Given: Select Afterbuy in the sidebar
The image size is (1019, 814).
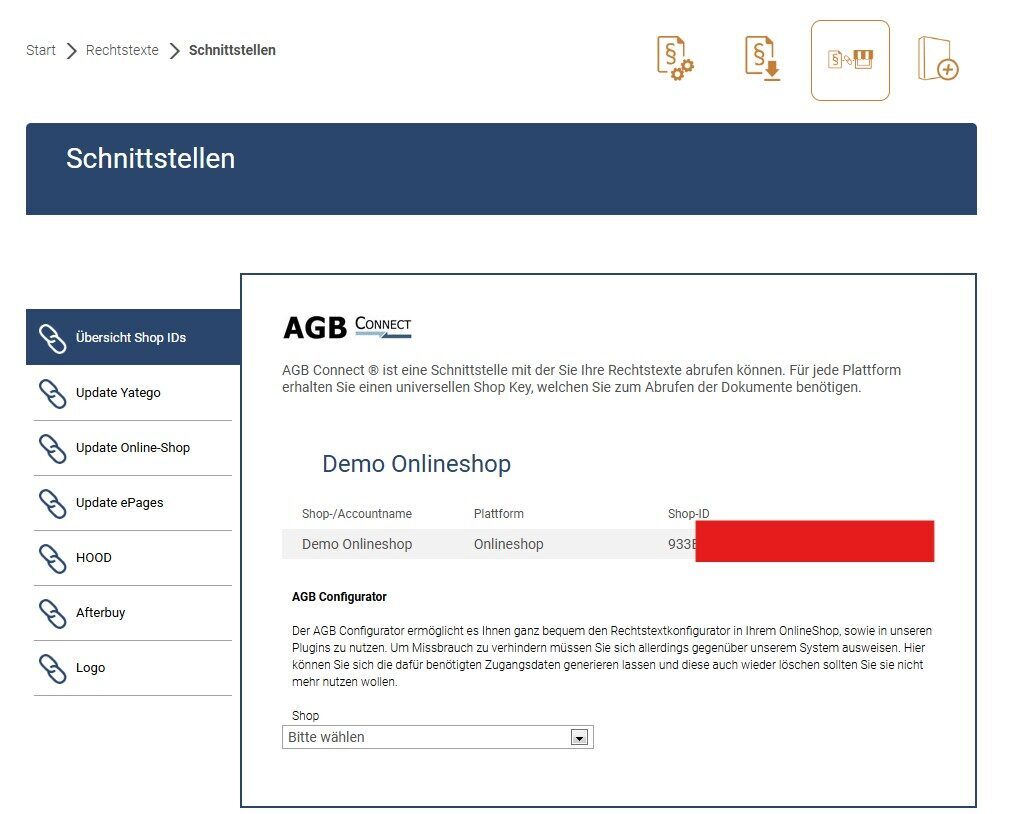Looking at the screenshot, I should point(133,613).
